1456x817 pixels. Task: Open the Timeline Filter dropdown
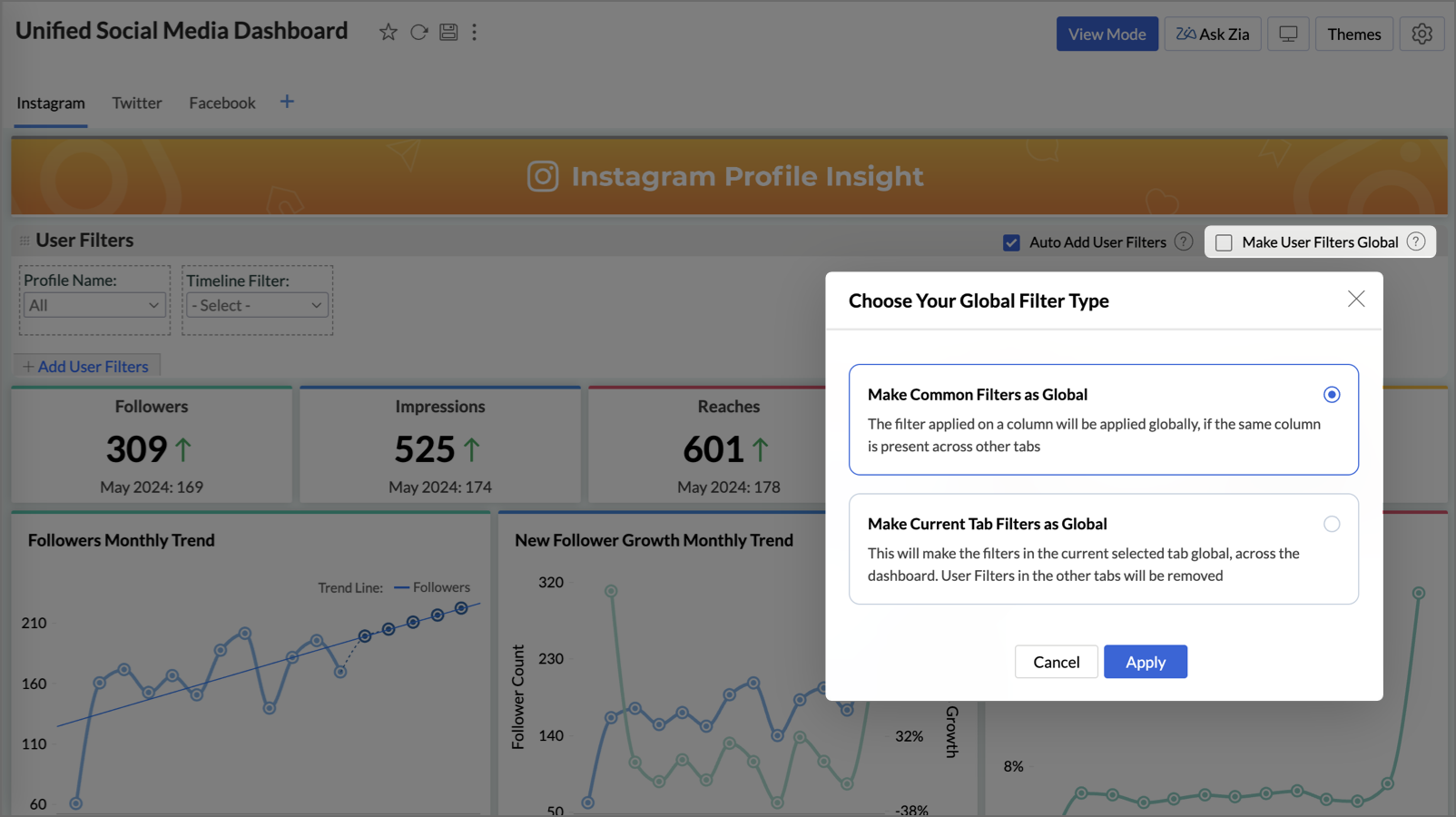click(257, 305)
